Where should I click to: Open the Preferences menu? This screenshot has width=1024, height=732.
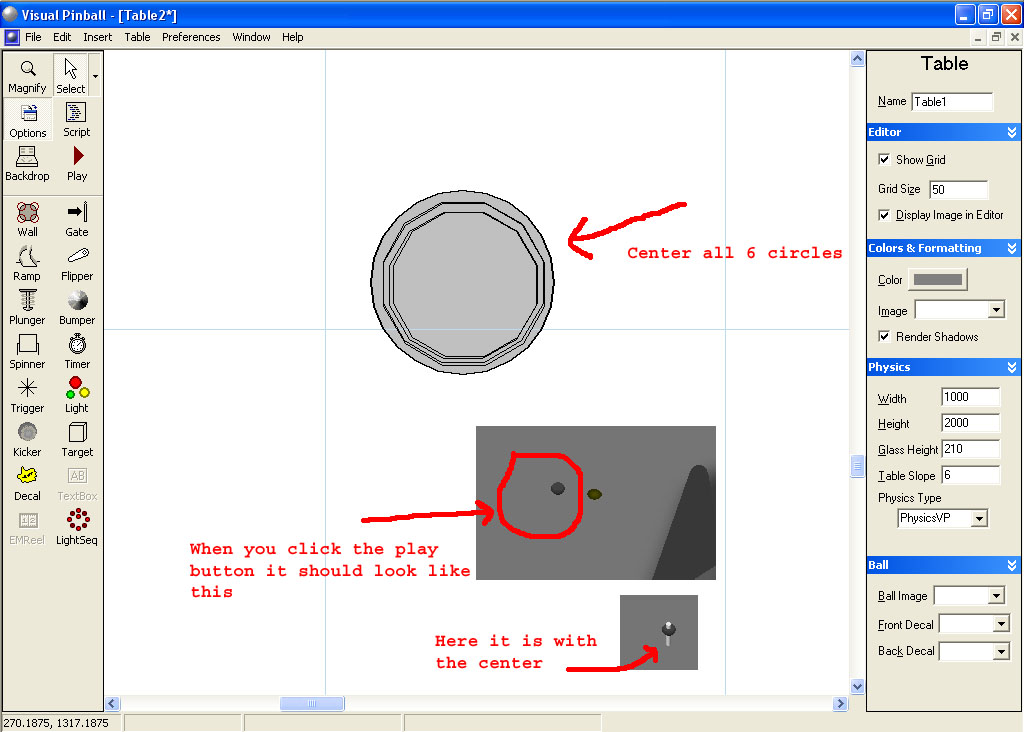coord(191,37)
